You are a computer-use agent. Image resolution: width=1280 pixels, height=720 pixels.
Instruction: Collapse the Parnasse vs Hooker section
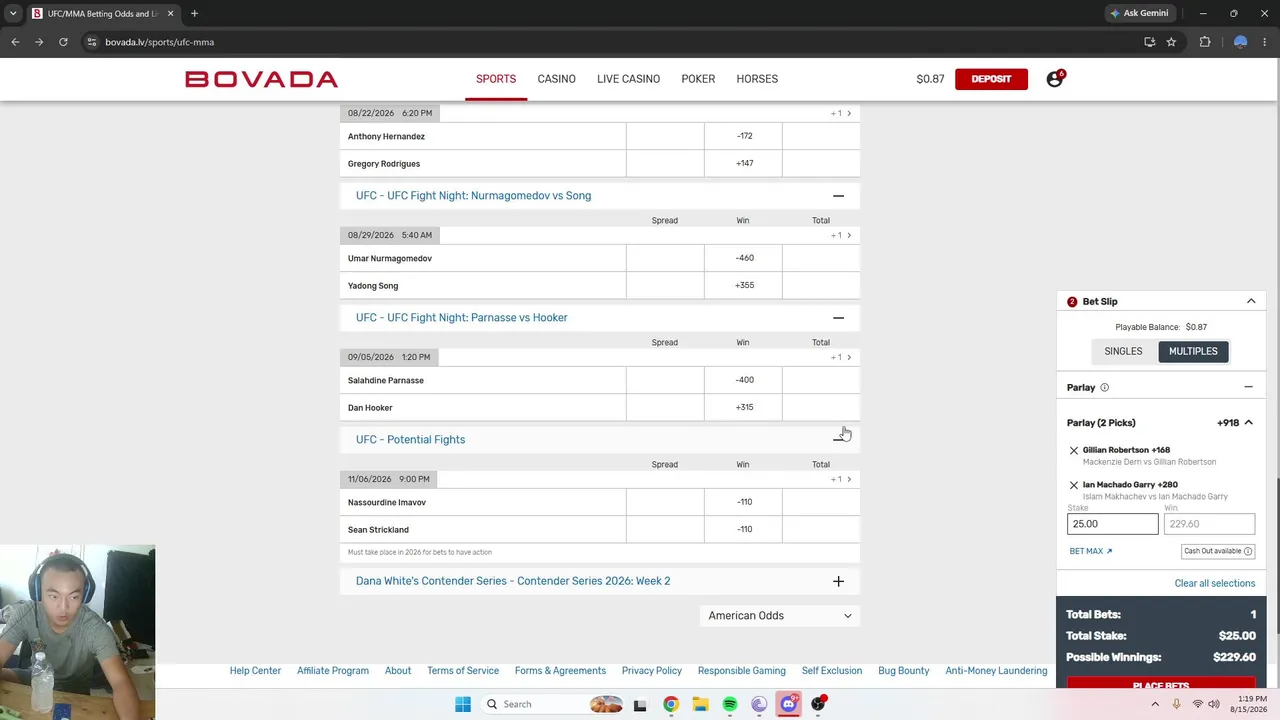coord(838,318)
